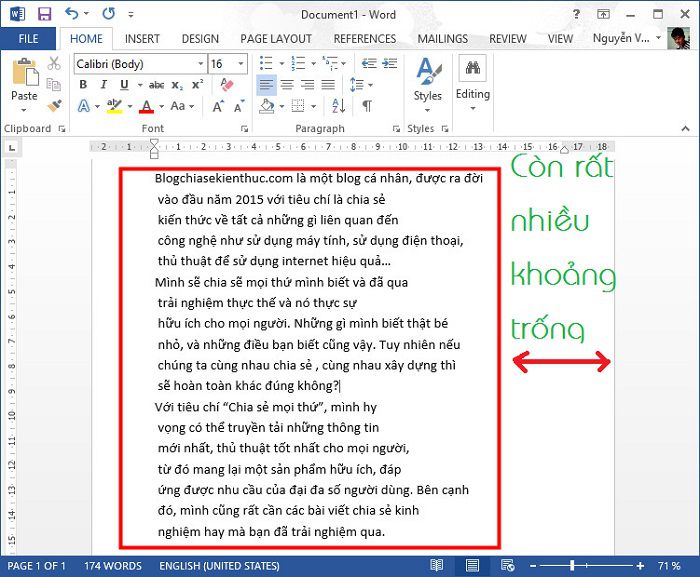Open Word Help question mark
The height and width of the screenshot is (577, 700).
tap(576, 14)
